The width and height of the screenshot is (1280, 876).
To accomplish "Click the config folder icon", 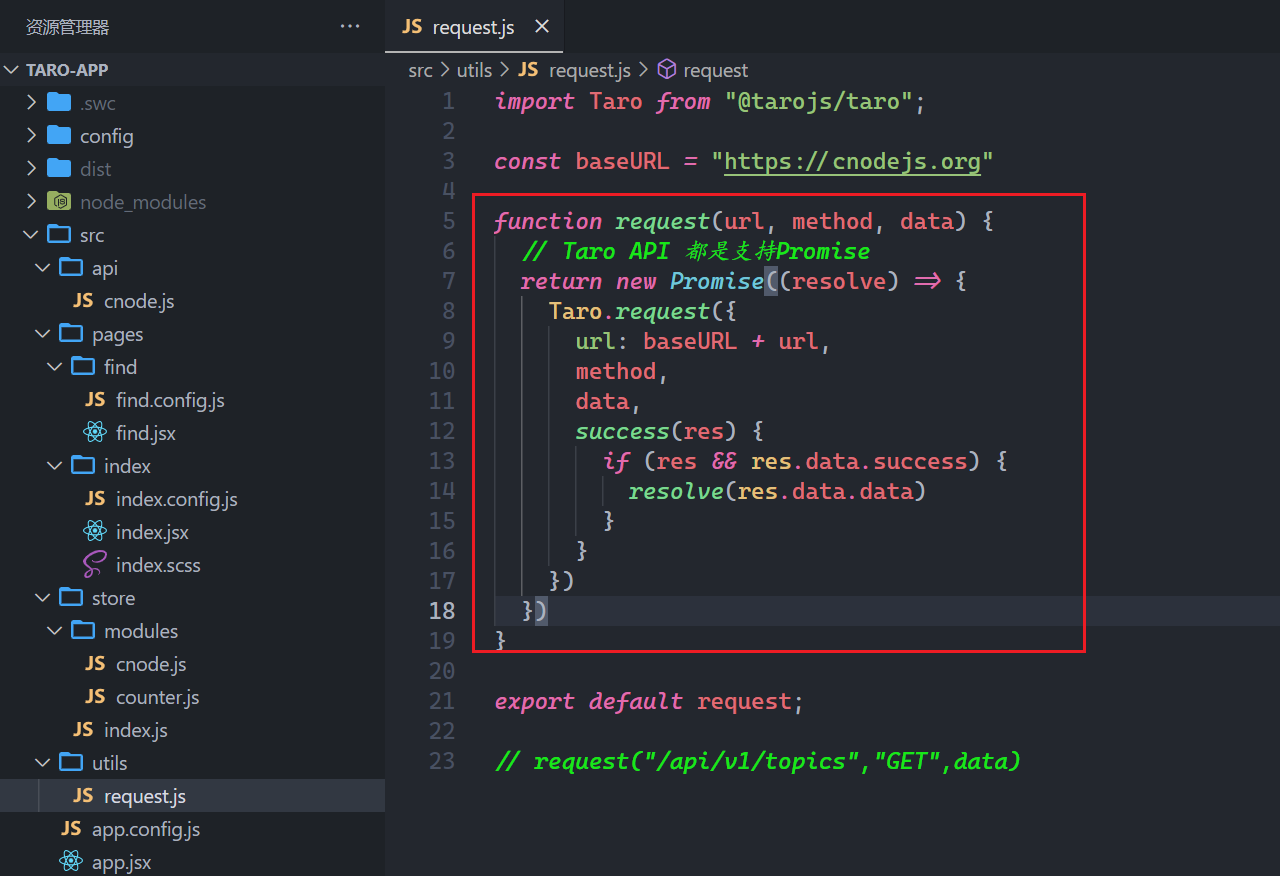I will (x=59, y=135).
